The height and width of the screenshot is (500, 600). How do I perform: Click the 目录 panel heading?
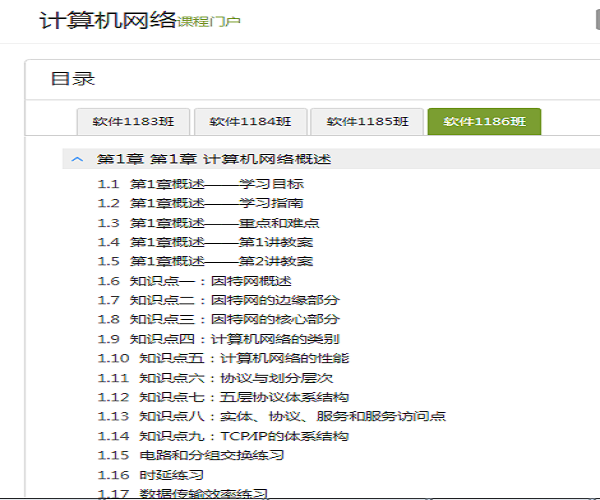[x=73, y=79]
